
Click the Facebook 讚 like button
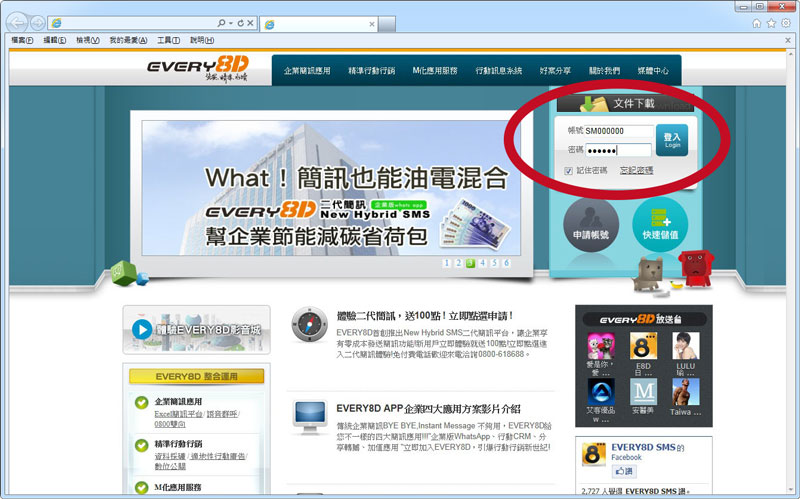623,471
